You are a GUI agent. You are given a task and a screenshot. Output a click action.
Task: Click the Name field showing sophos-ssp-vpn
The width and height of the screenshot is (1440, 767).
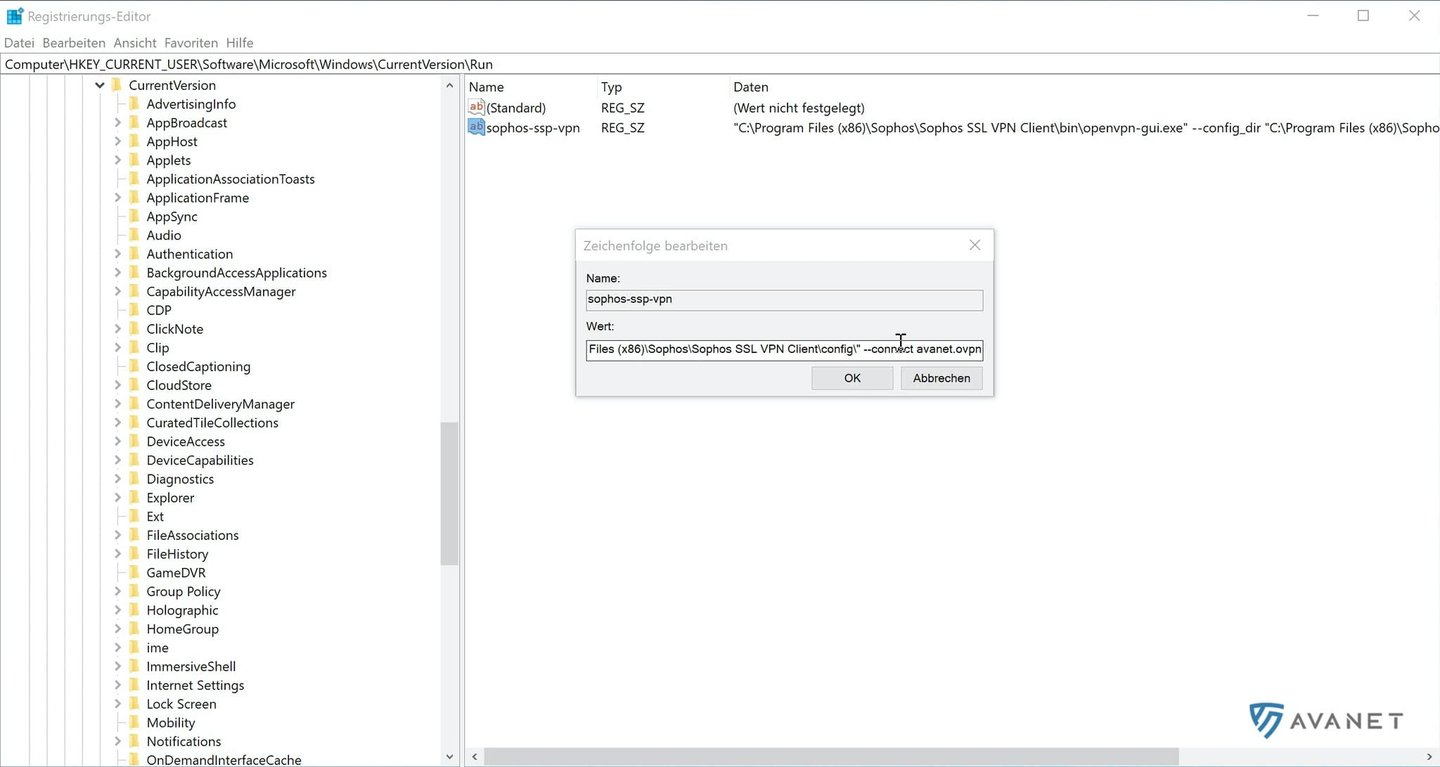(785, 300)
